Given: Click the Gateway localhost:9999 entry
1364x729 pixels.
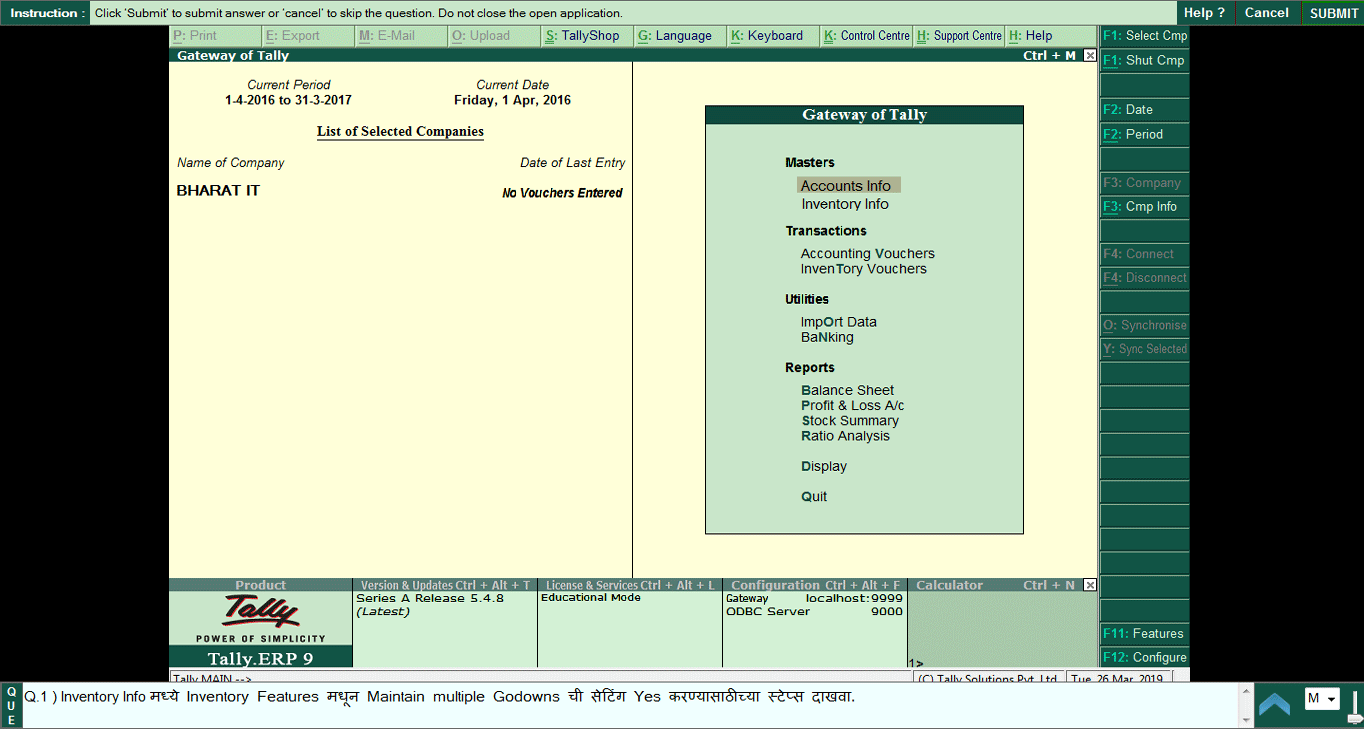Looking at the screenshot, I should pos(814,598).
